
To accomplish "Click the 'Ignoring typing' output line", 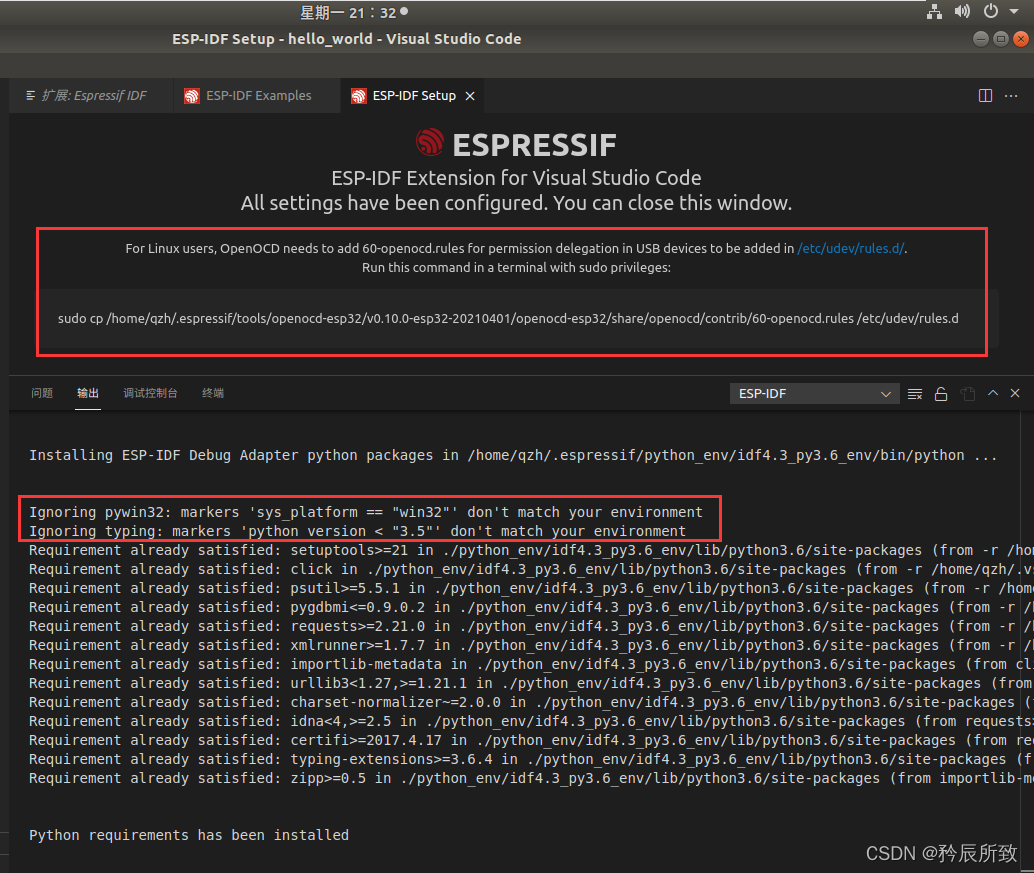I will tap(357, 531).
